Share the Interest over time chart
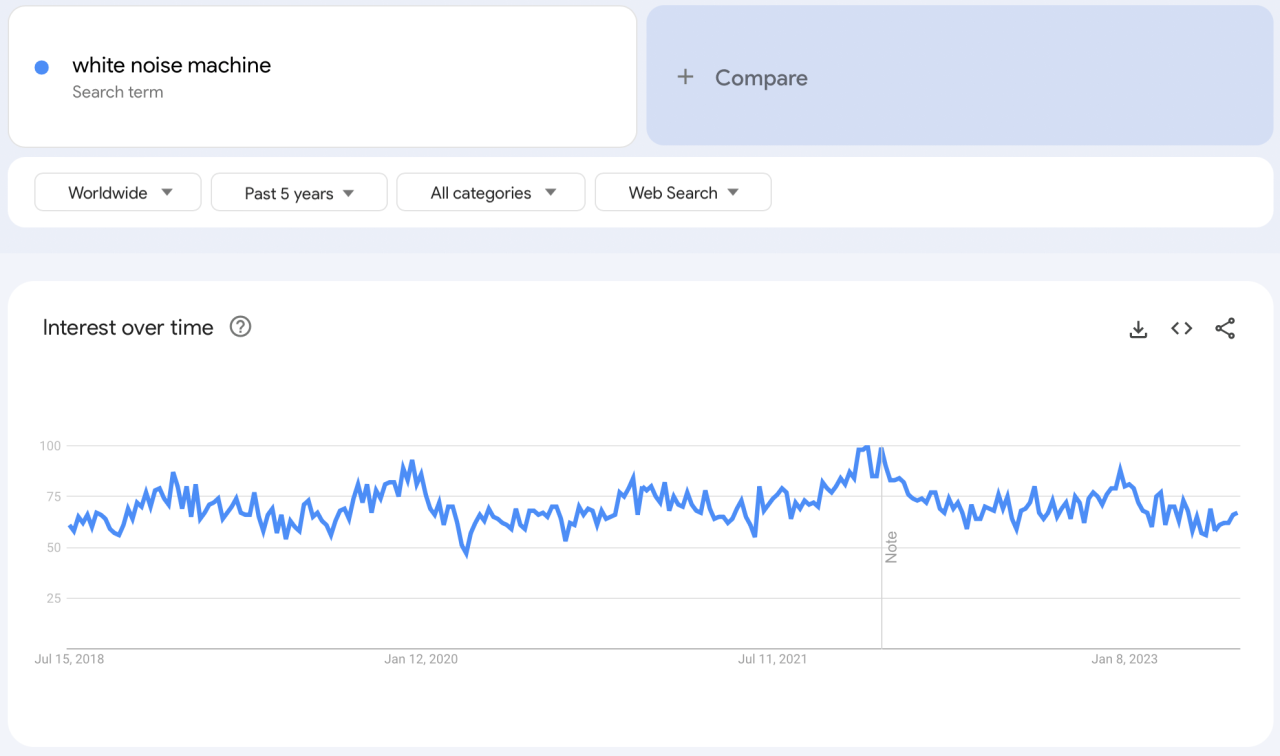 pos(1225,327)
